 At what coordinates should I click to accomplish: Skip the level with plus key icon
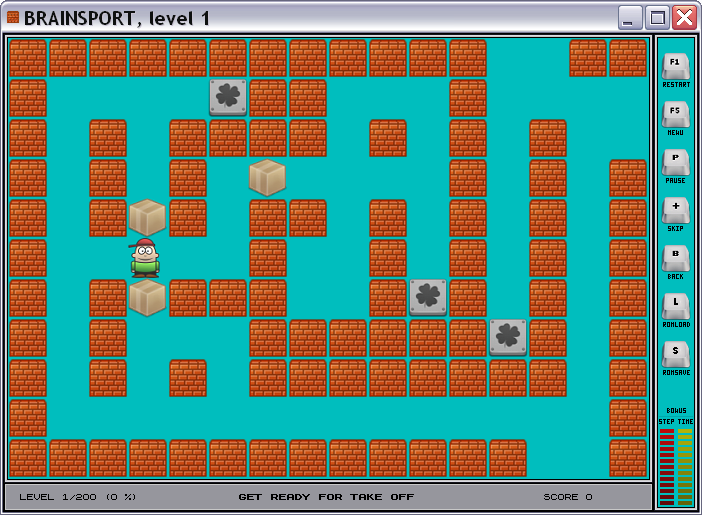[x=676, y=210]
